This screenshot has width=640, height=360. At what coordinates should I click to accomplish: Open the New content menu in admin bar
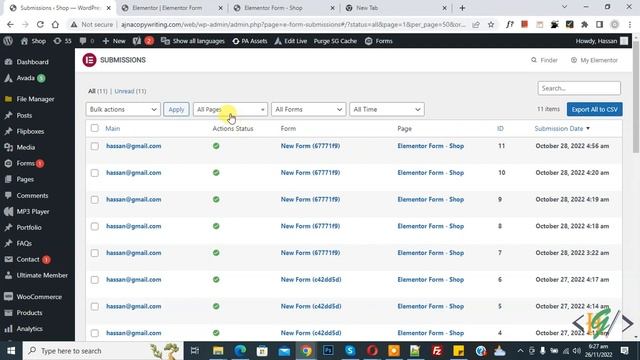click(x=114, y=41)
